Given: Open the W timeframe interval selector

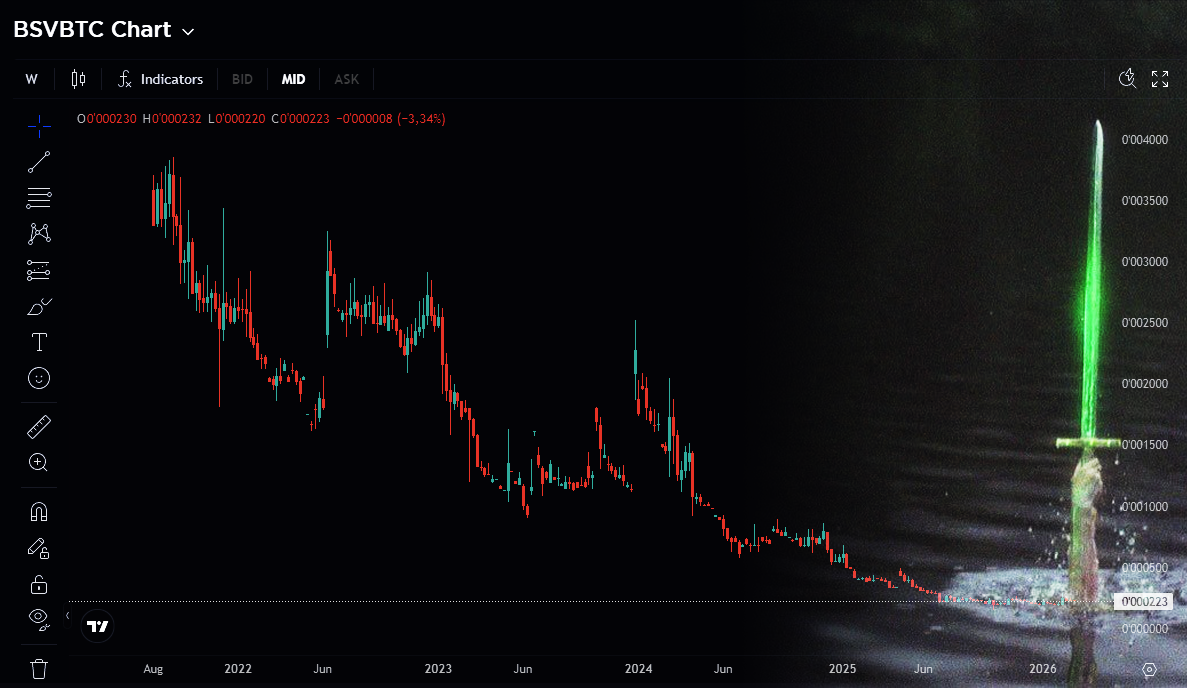Looking at the screenshot, I should [31, 79].
